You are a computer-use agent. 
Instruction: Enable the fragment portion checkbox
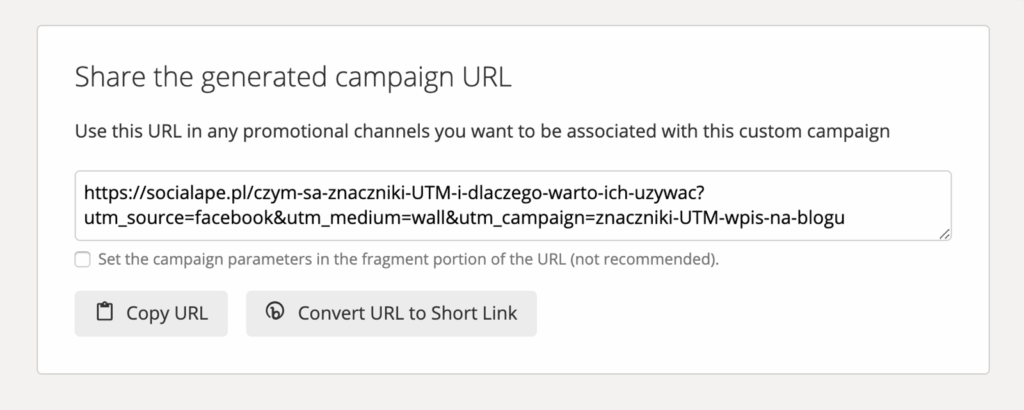point(82,260)
